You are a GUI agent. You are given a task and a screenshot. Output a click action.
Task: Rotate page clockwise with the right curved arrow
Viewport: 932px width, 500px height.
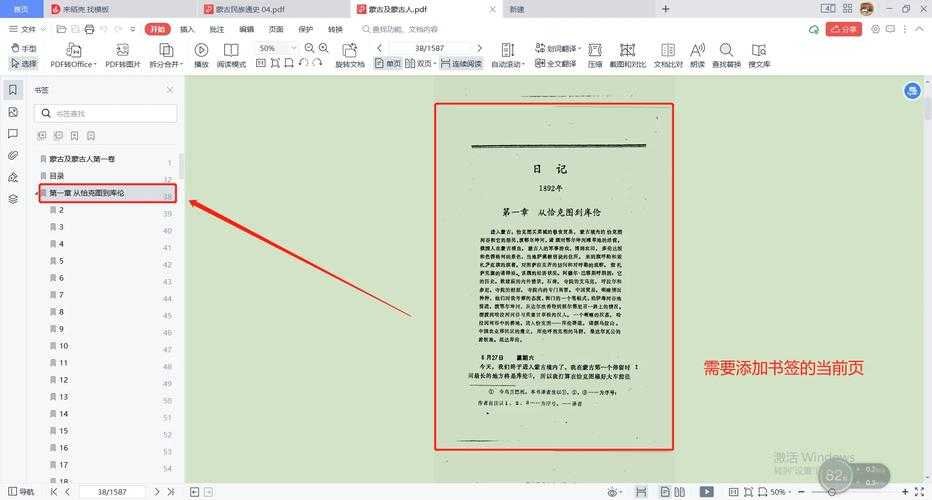(317, 63)
